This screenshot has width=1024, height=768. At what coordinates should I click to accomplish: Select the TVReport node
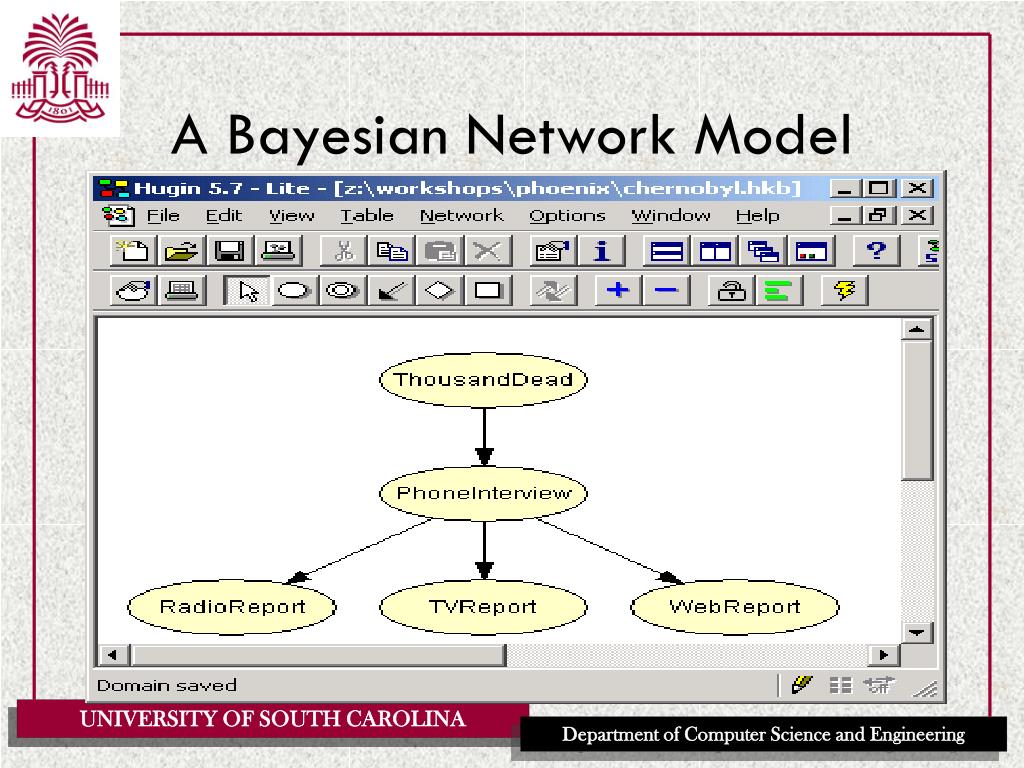tap(483, 607)
